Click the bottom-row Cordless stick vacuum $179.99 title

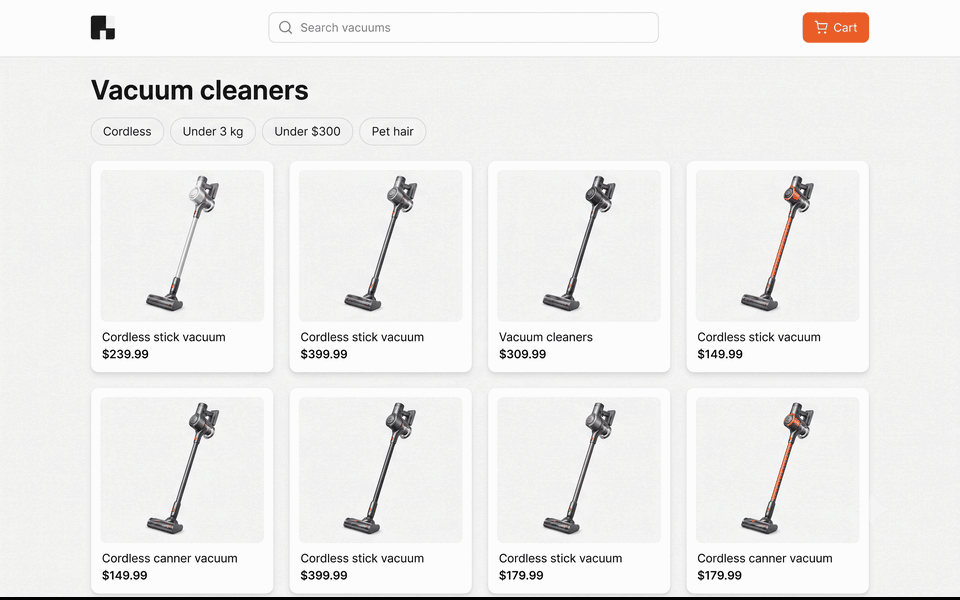[x=560, y=558]
